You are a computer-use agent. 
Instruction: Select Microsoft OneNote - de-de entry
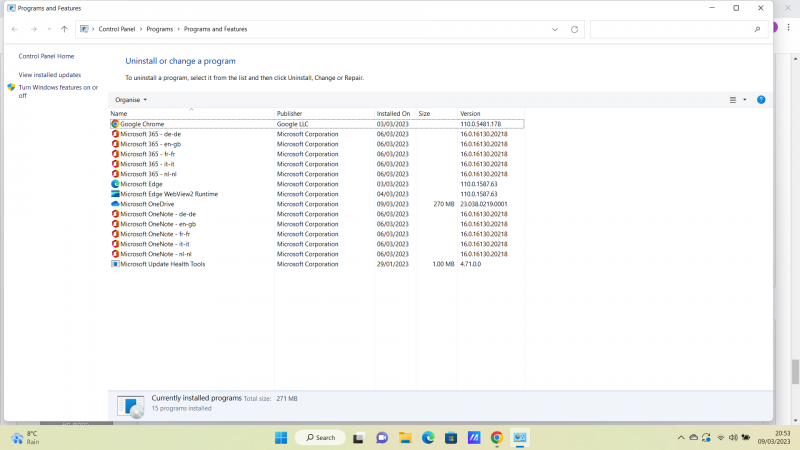pyautogui.click(x=317, y=214)
